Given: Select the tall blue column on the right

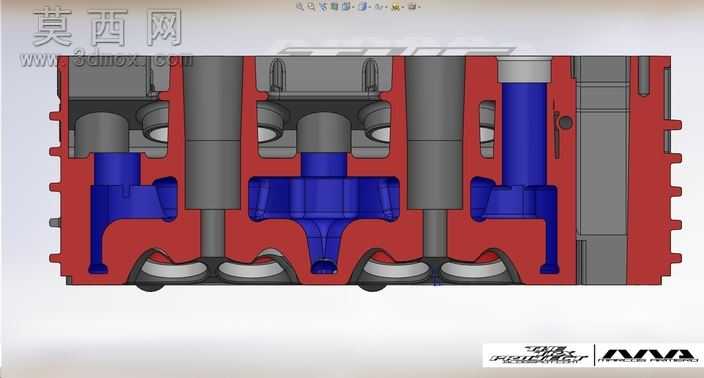Looking at the screenshot, I should pyautogui.click(x=524, y=135).
